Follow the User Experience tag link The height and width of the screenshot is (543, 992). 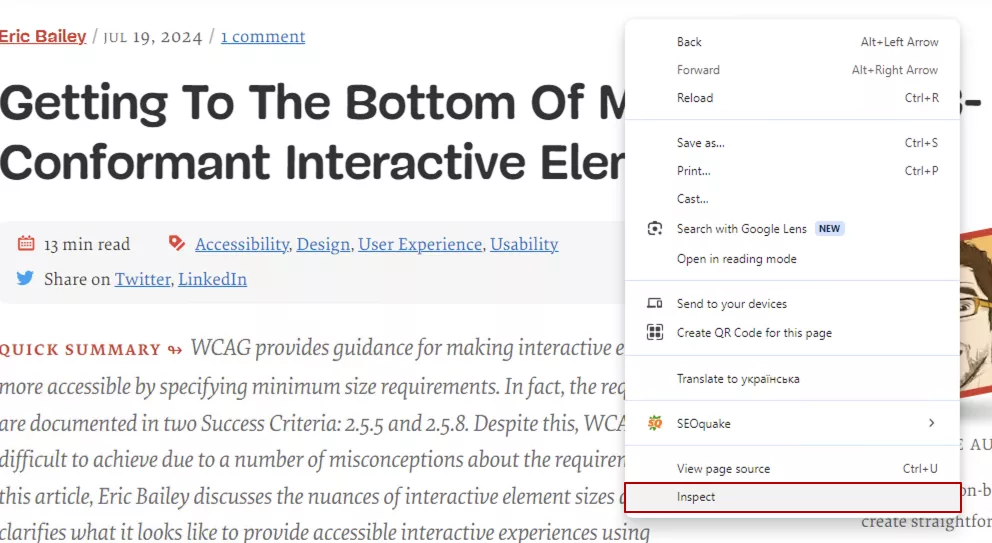point(420,244)
